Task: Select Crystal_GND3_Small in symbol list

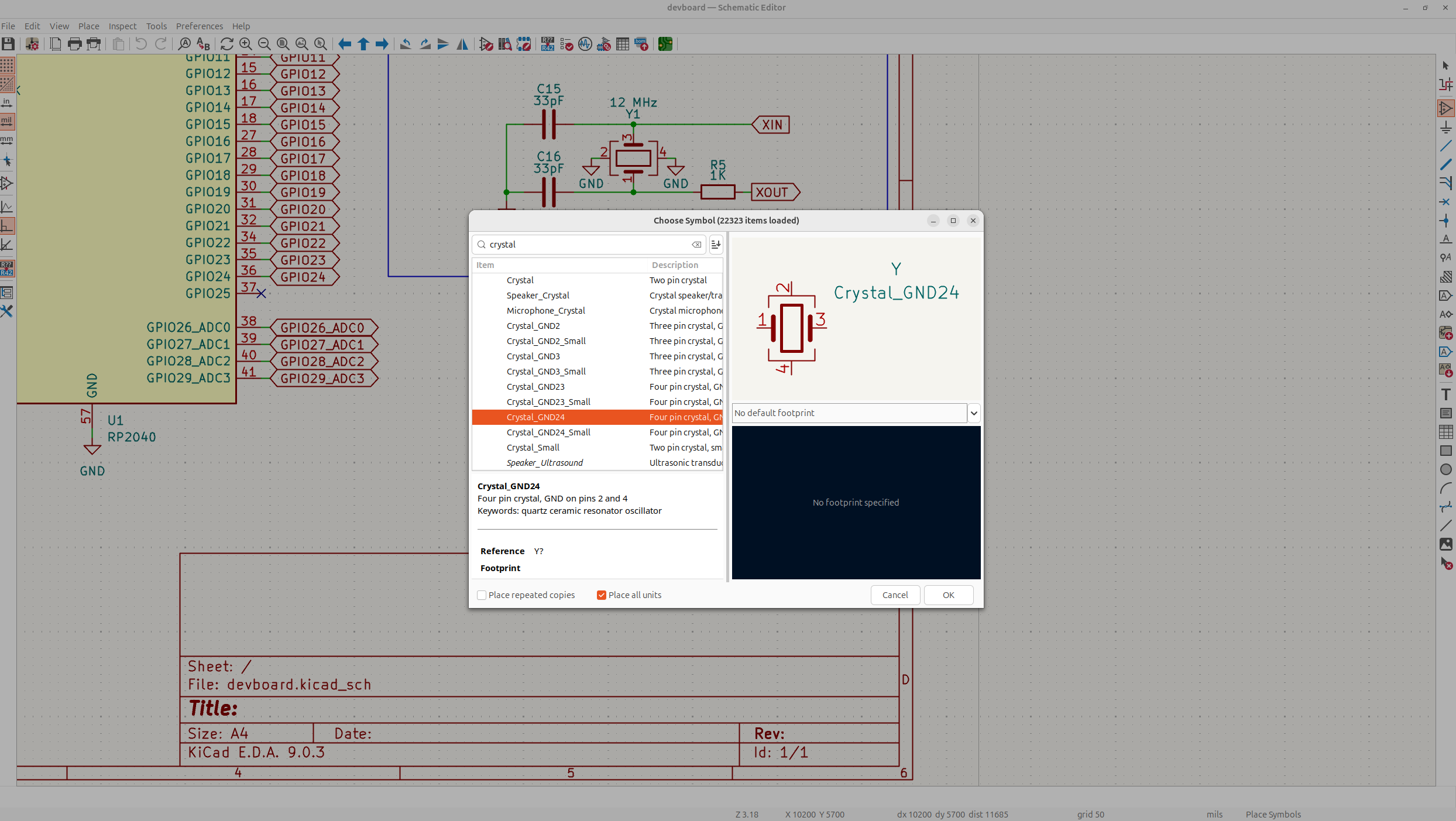Action: coord(545,372)
